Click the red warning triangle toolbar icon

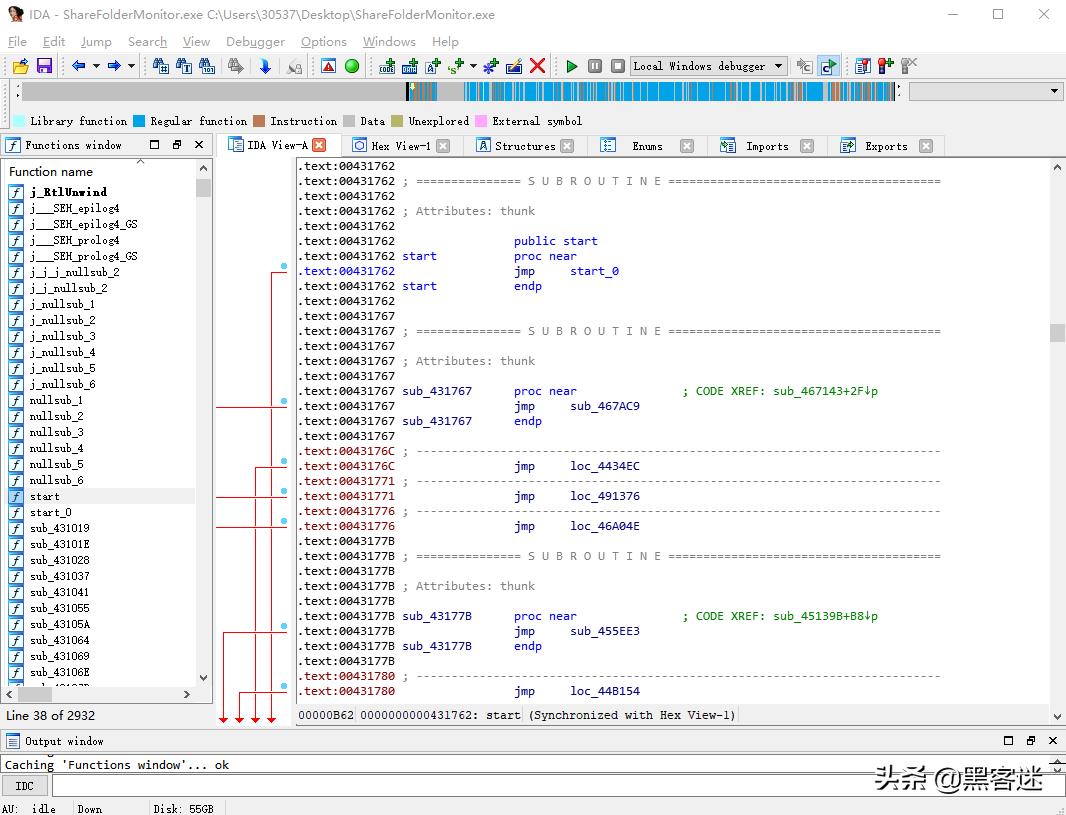[328, 66]
